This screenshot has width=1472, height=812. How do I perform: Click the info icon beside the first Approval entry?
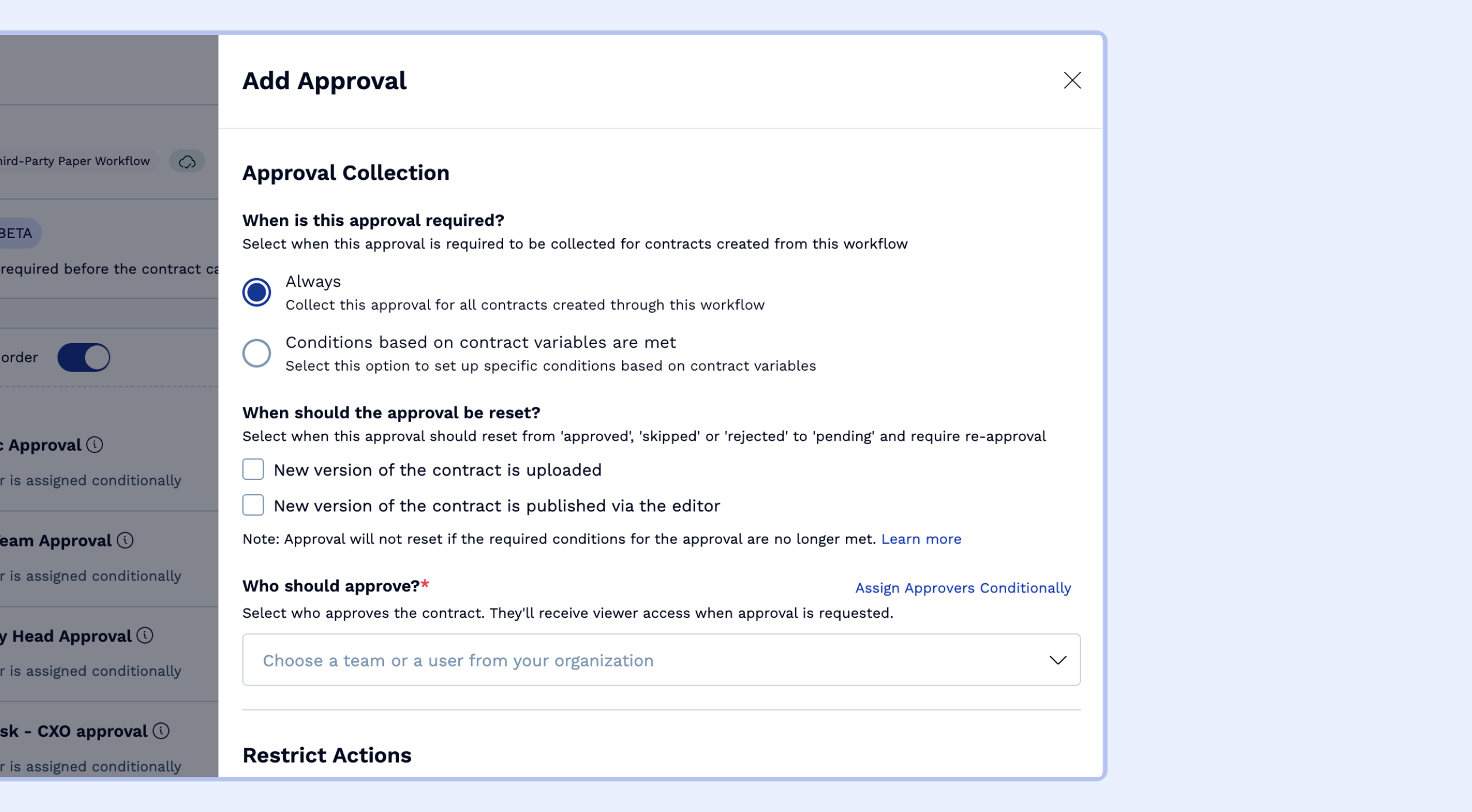(x=94, y=444)
